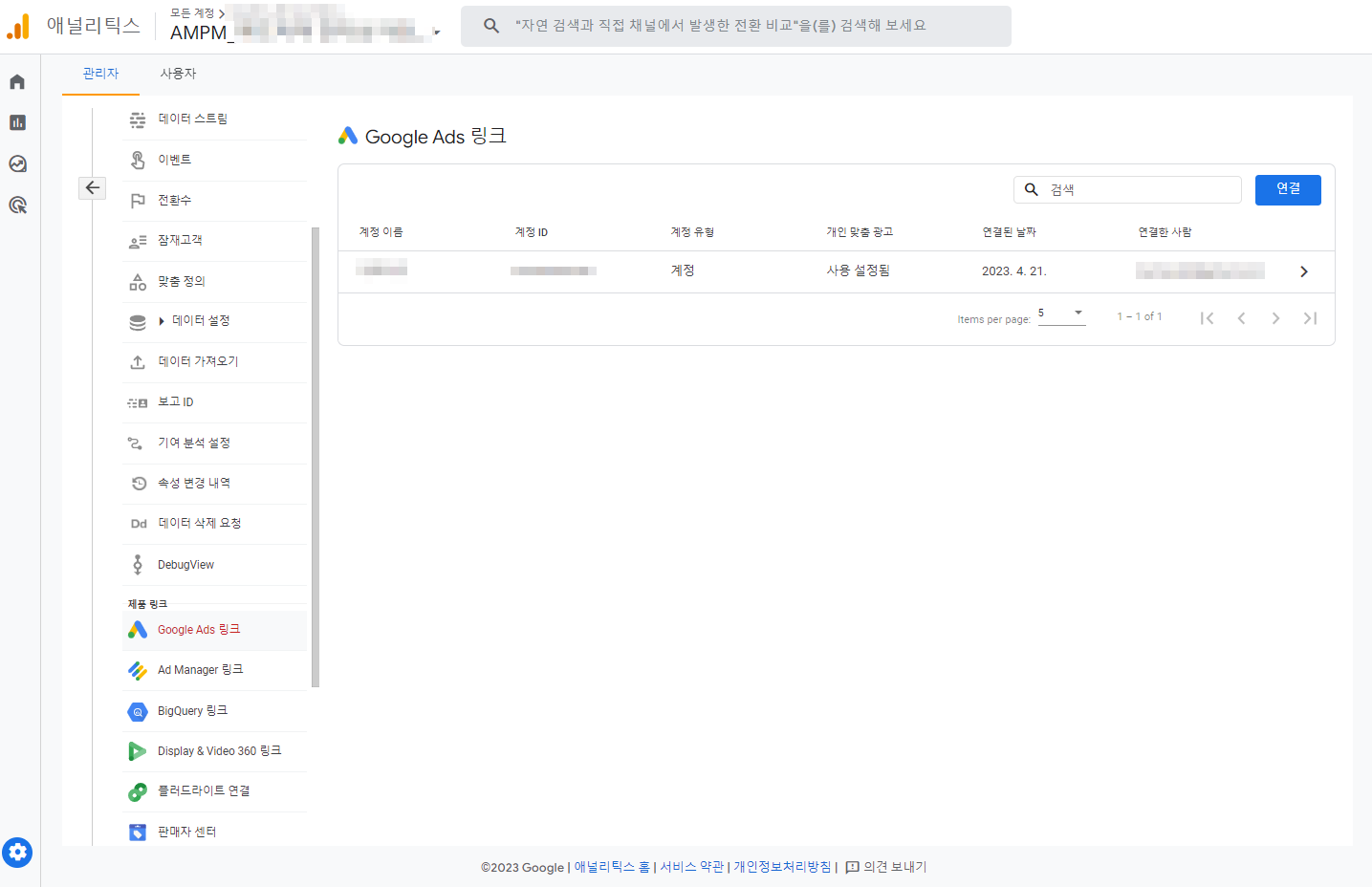Image resolution: width=1372 pixels, height=887 pixels.
Task: Click the blue 연결 button
Action: (x=1288, y=189)
